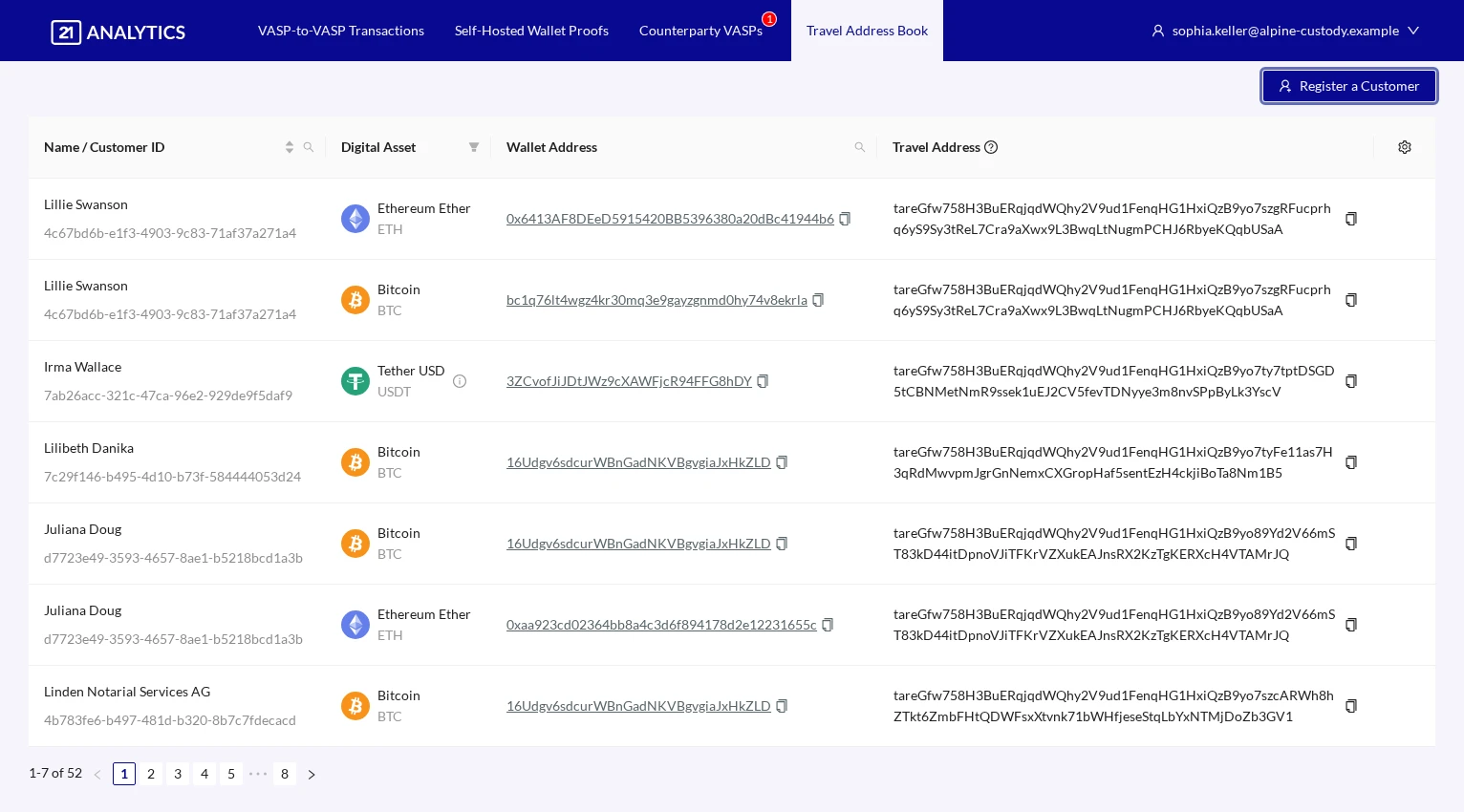Open the Digital Asset filter icon
This screenshot has width=1464, height=812.
[x=474, y=147]
